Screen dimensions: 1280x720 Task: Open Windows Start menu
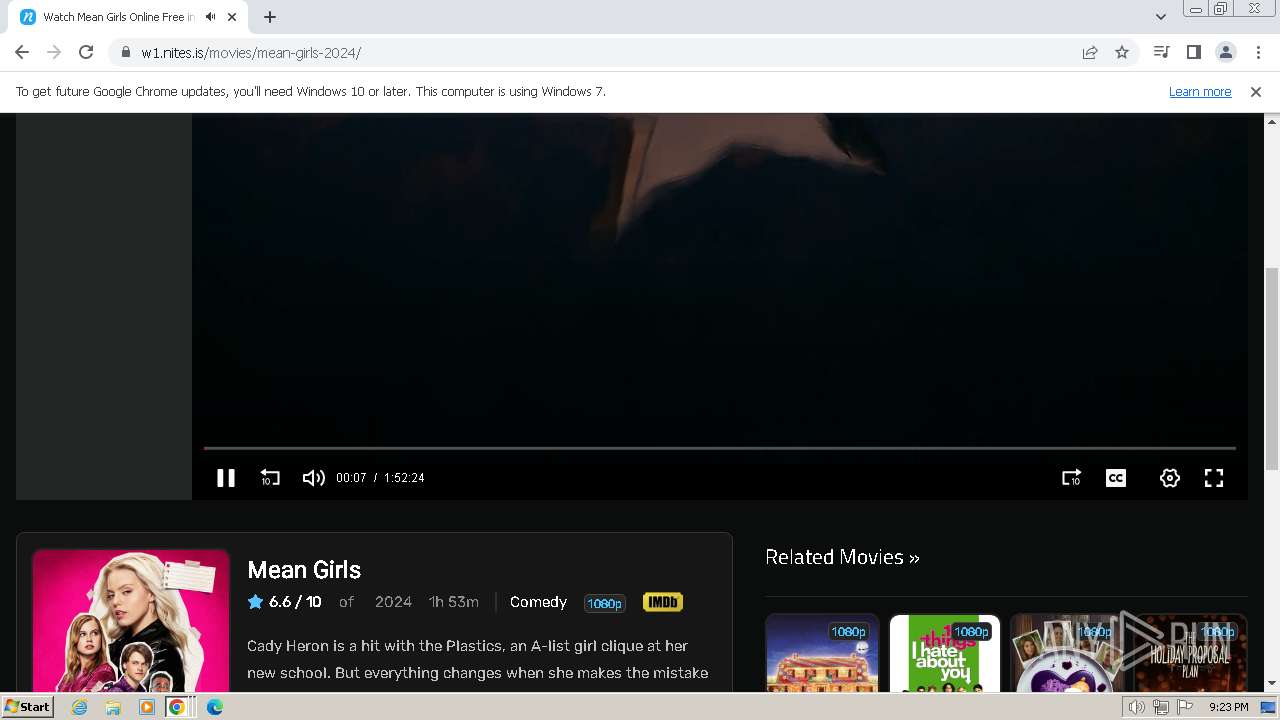pyautogui.click(x=27, y=707)
